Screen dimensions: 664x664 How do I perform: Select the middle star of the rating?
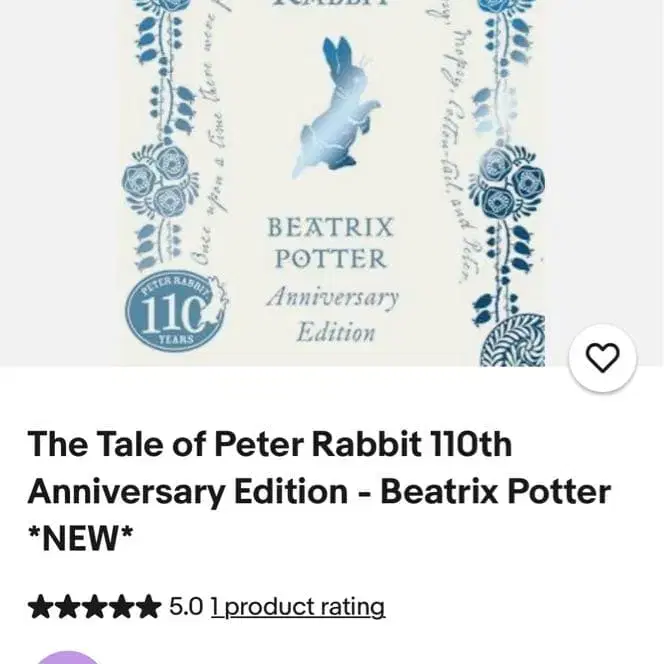[x=95, y=606]
